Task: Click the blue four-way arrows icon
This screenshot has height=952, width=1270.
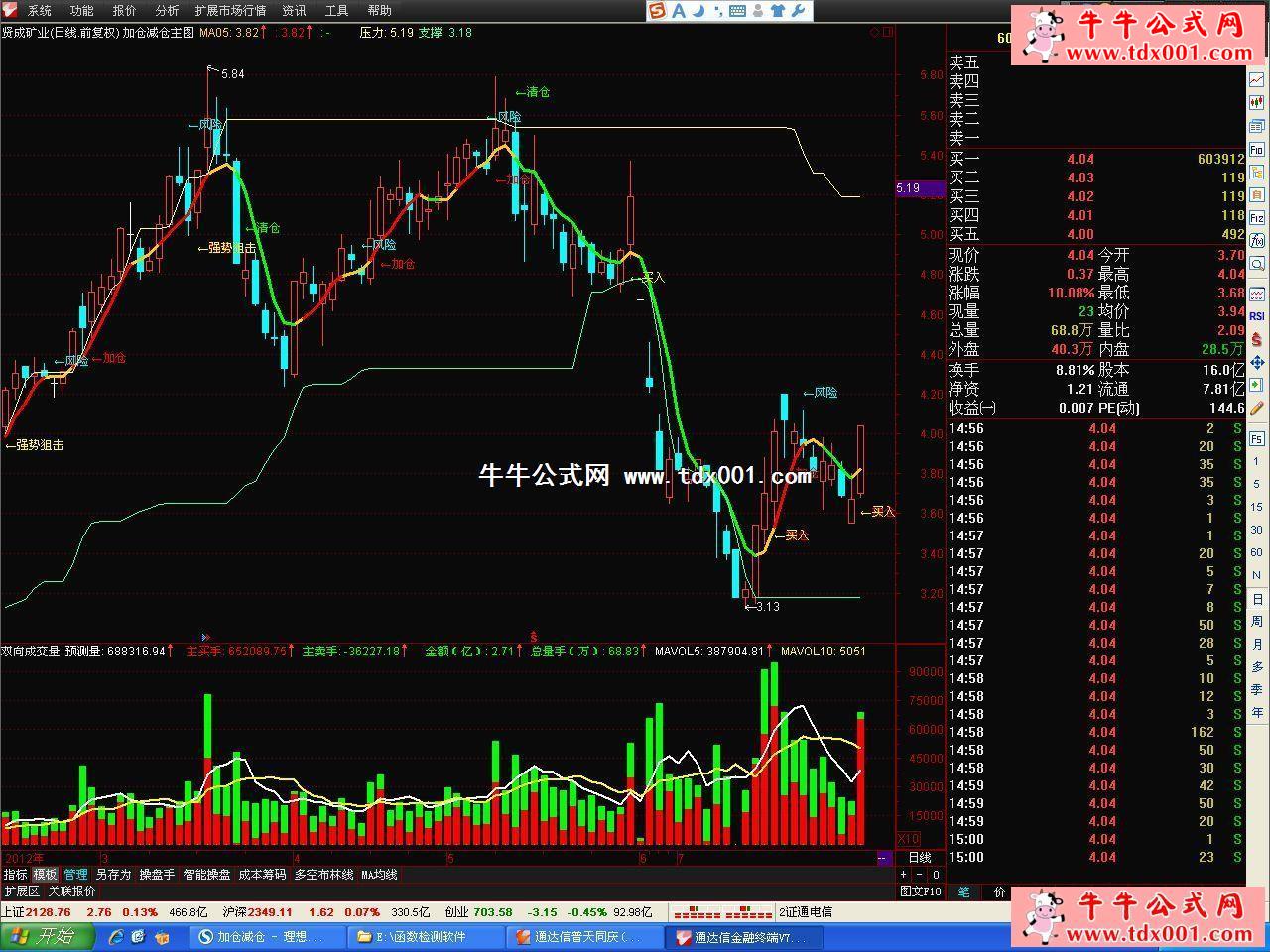Action: 1257,362
